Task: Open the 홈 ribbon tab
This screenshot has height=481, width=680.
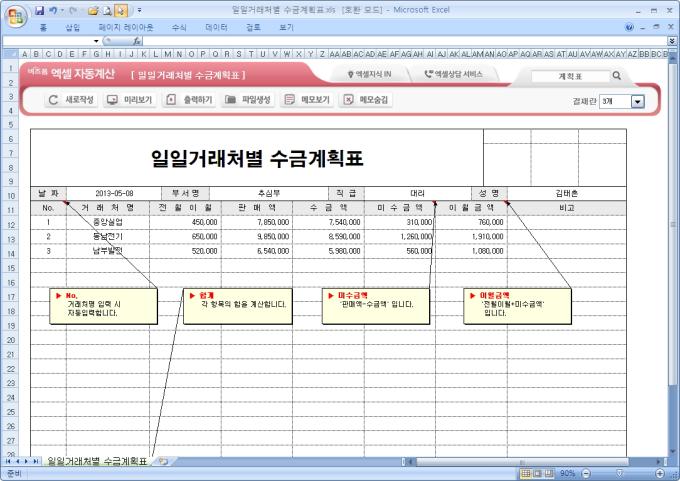Action: pos(43,27)
